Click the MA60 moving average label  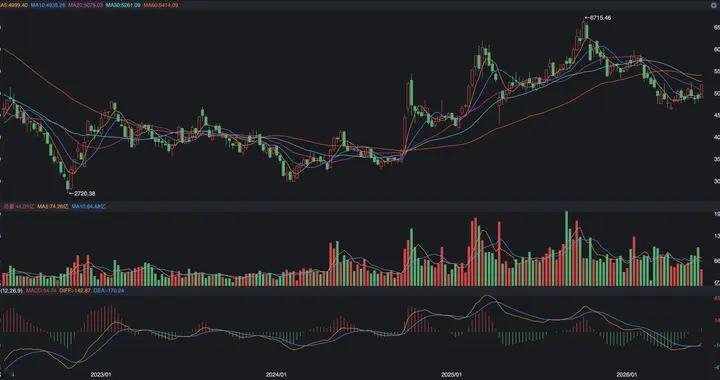pos(161,5)
